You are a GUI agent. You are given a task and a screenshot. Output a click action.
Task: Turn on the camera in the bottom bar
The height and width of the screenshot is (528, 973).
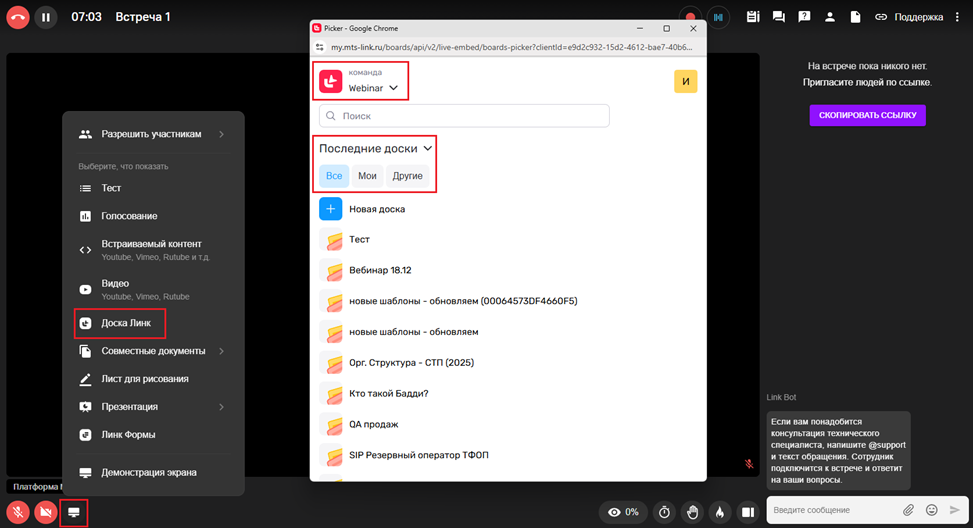point(45,512)
